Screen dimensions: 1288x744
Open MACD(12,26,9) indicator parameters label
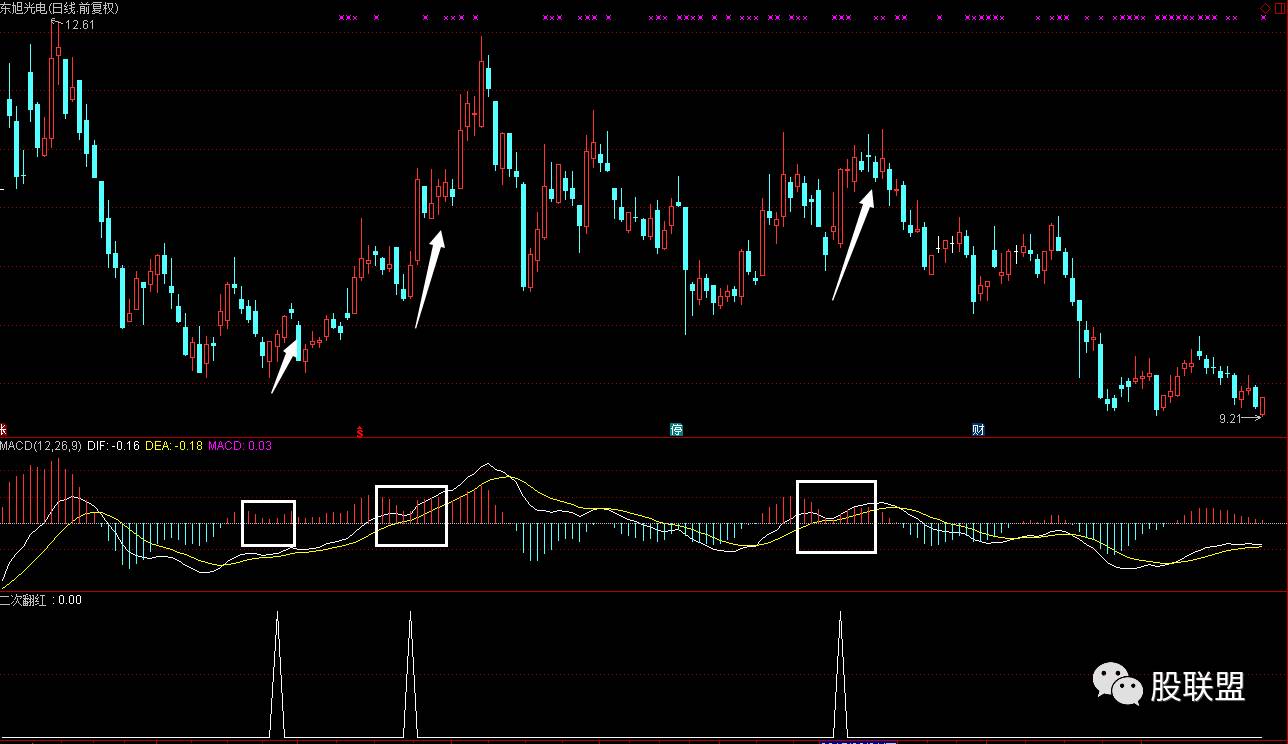coord(41,446)
